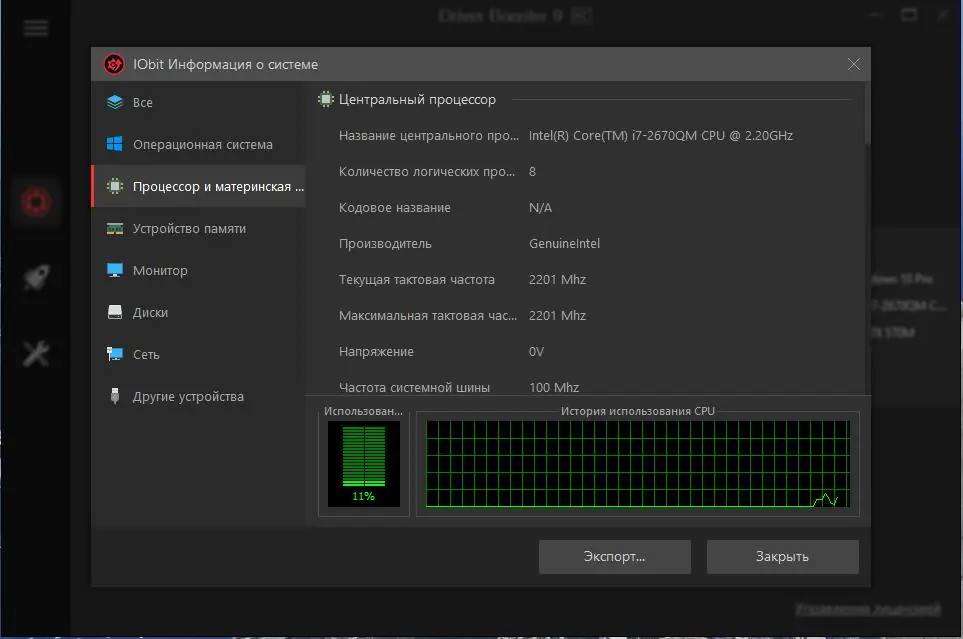Click the CPU usage bar meter
The height and width of the screenshot is (639, 963).
[x=364, y=456]
